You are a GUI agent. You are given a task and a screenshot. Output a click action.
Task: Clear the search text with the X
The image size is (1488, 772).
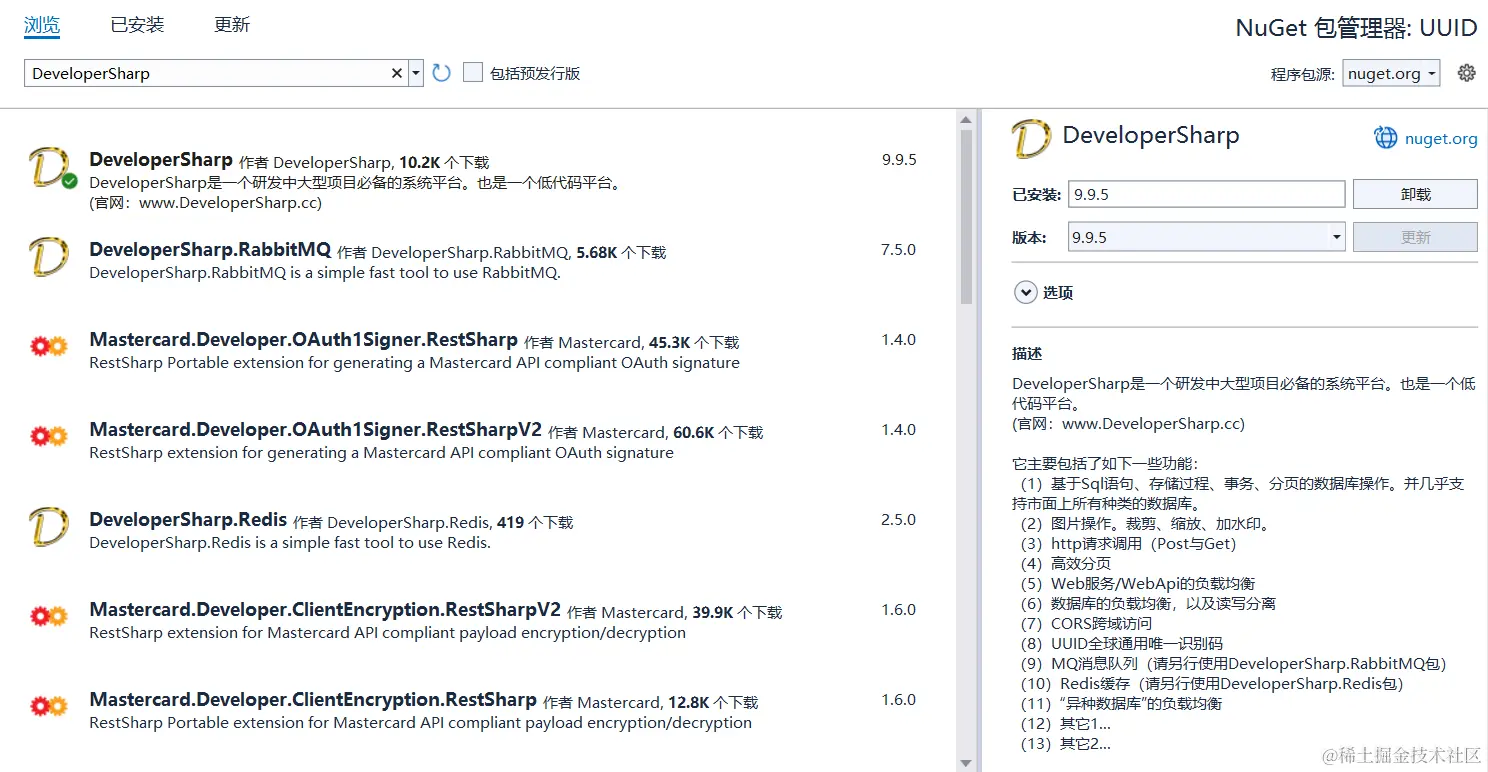[x=397, y=73]
